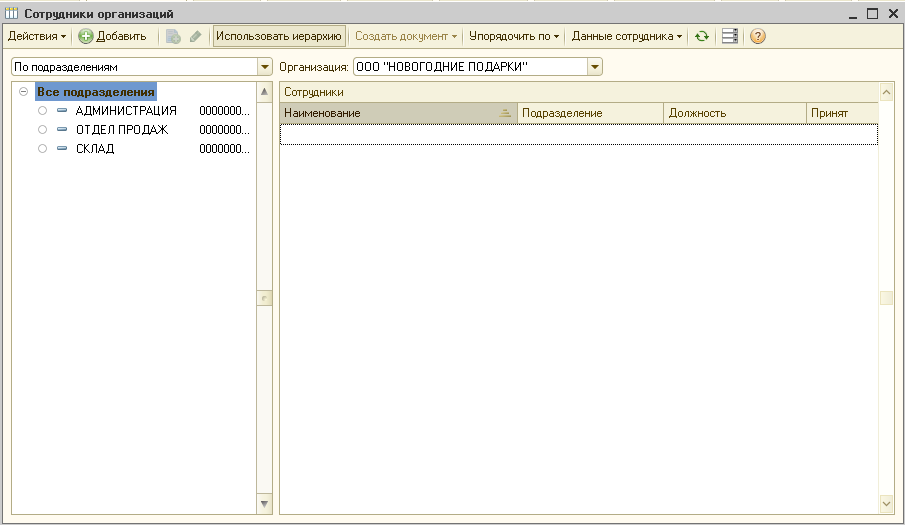Viewport: 905px width, 525px height.
Task: Open the Данные сотрудника dropdown menu
Action: (x=627, y=36)
